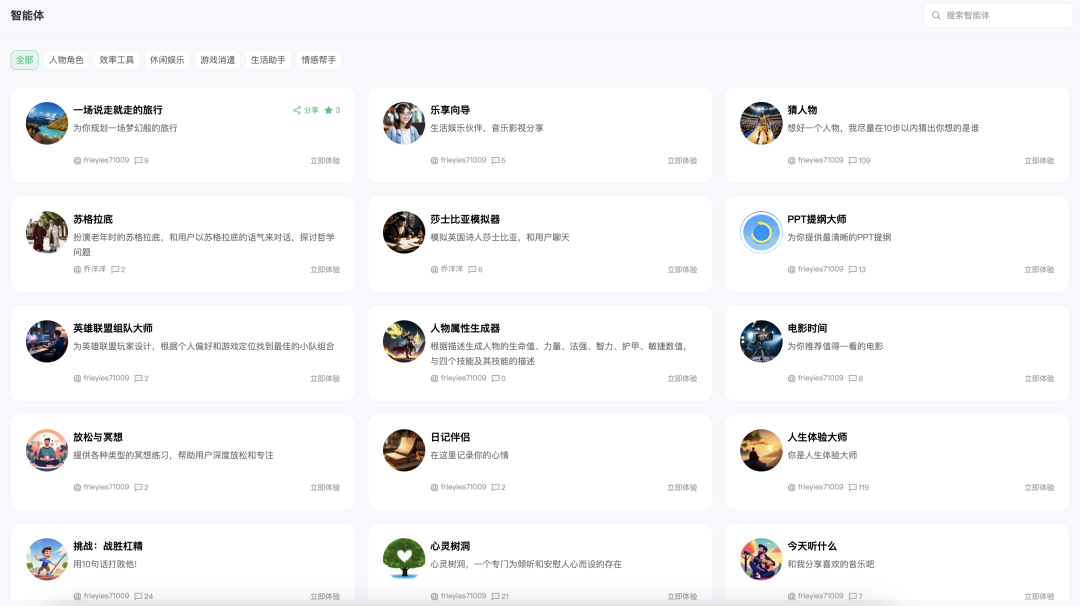Open the 心灵树洞 tree heart icon
The width and height of the screenshot is (1080, 606).
tap(404, 559)
